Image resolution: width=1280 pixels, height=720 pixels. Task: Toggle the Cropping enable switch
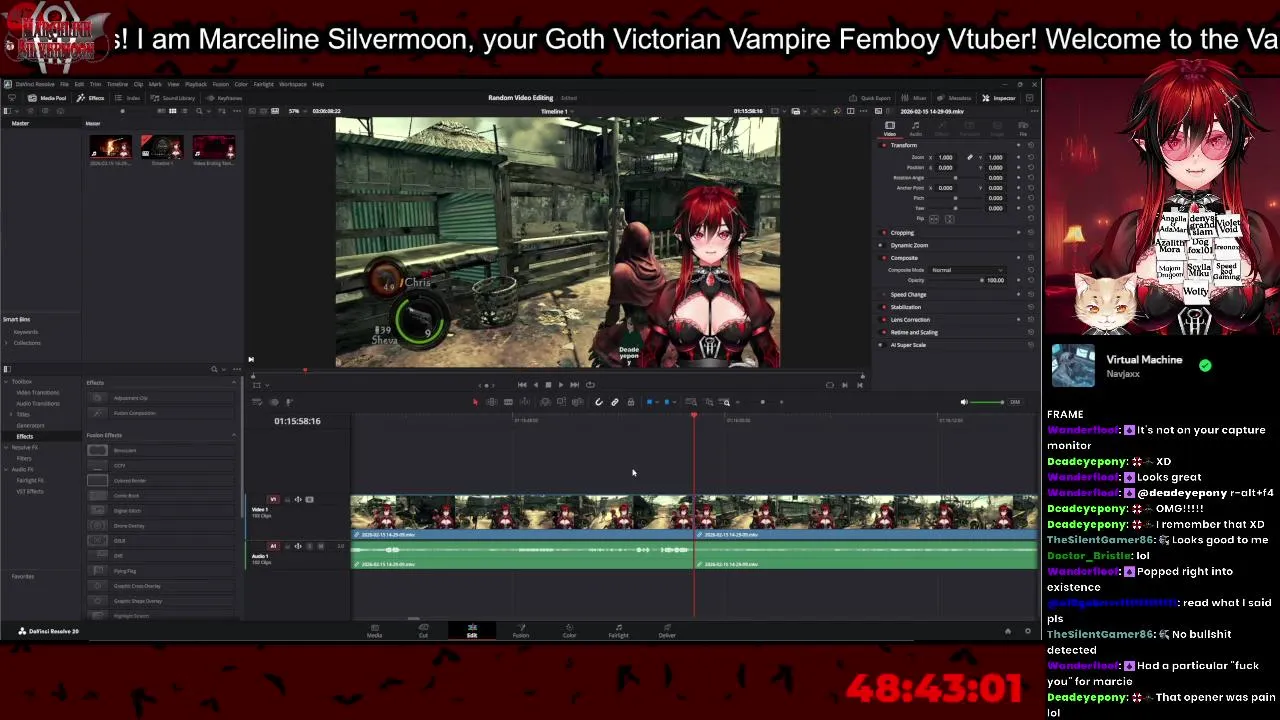(x=883, y=233)
